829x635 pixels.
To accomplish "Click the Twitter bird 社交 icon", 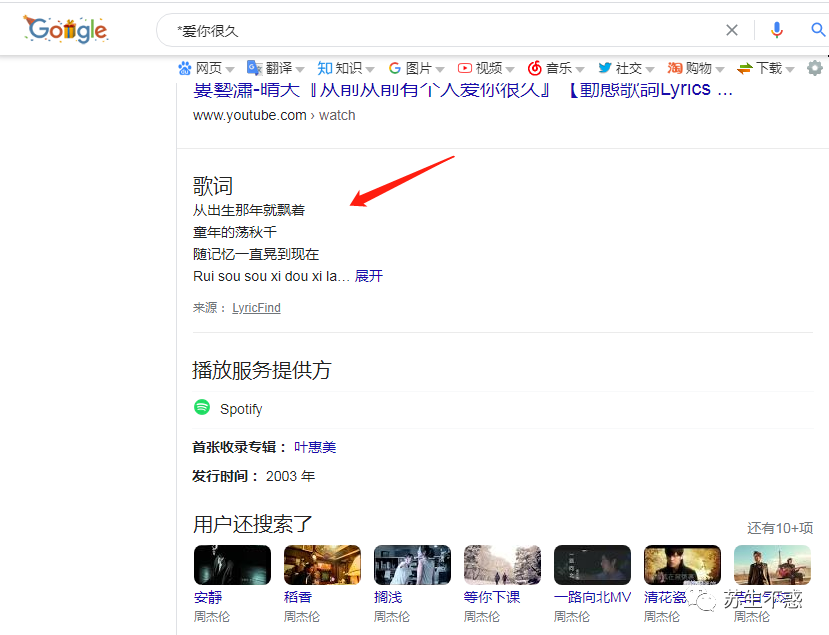I will pyautogui.click(x=605, y=68).
